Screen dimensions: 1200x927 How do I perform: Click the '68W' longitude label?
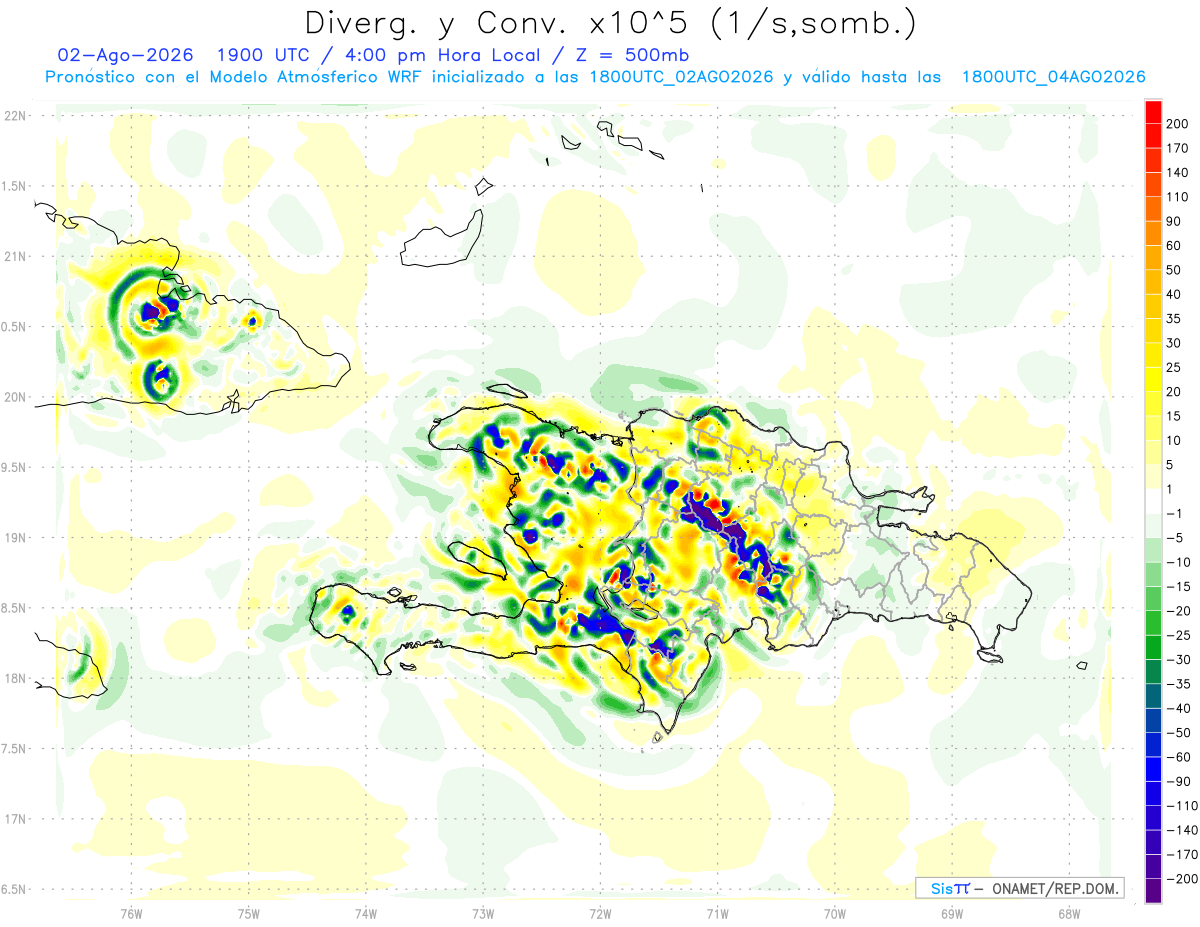pyautogui.click(x=1069, y=913)
